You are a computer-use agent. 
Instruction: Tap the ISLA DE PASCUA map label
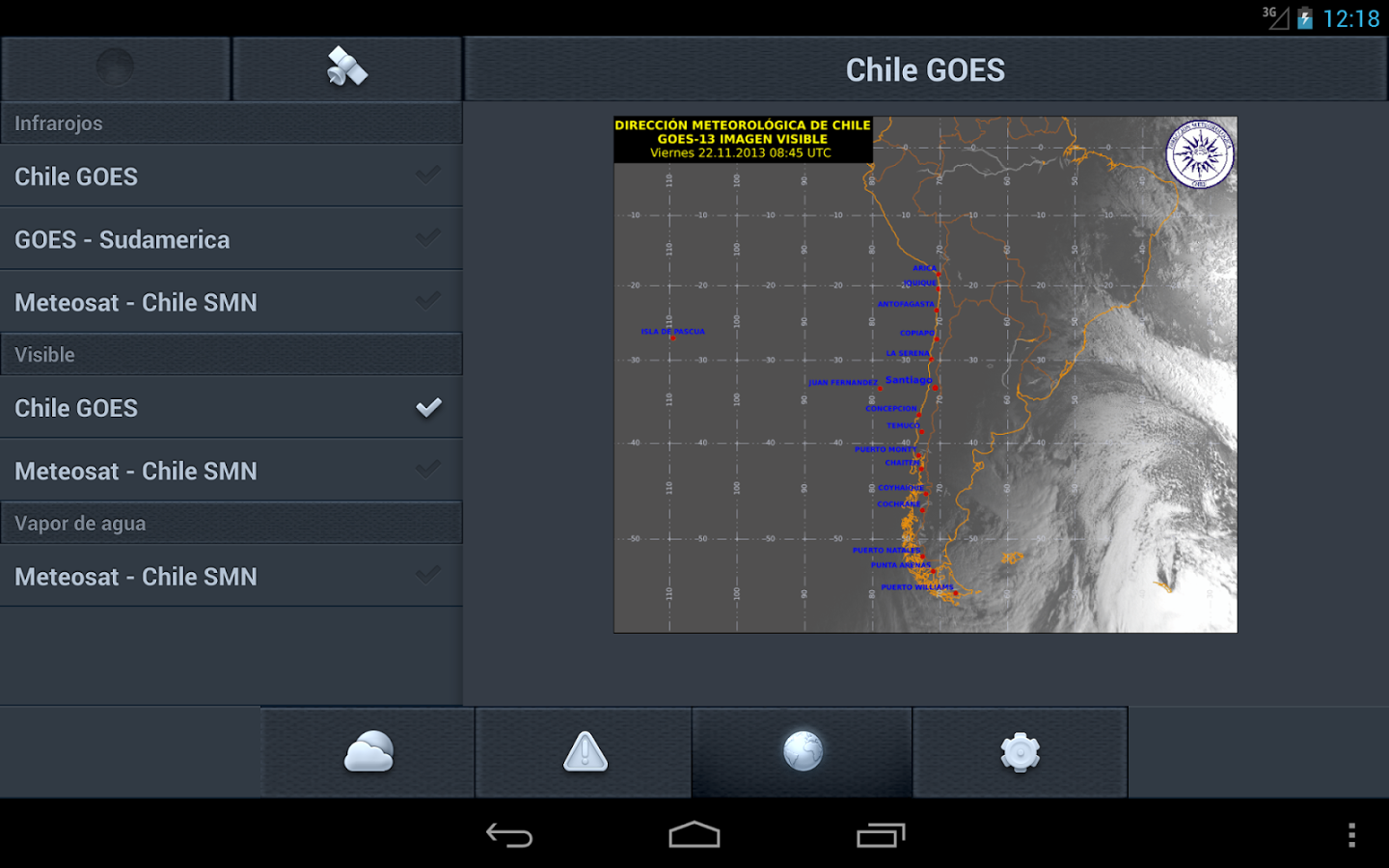tap(672, 332)
